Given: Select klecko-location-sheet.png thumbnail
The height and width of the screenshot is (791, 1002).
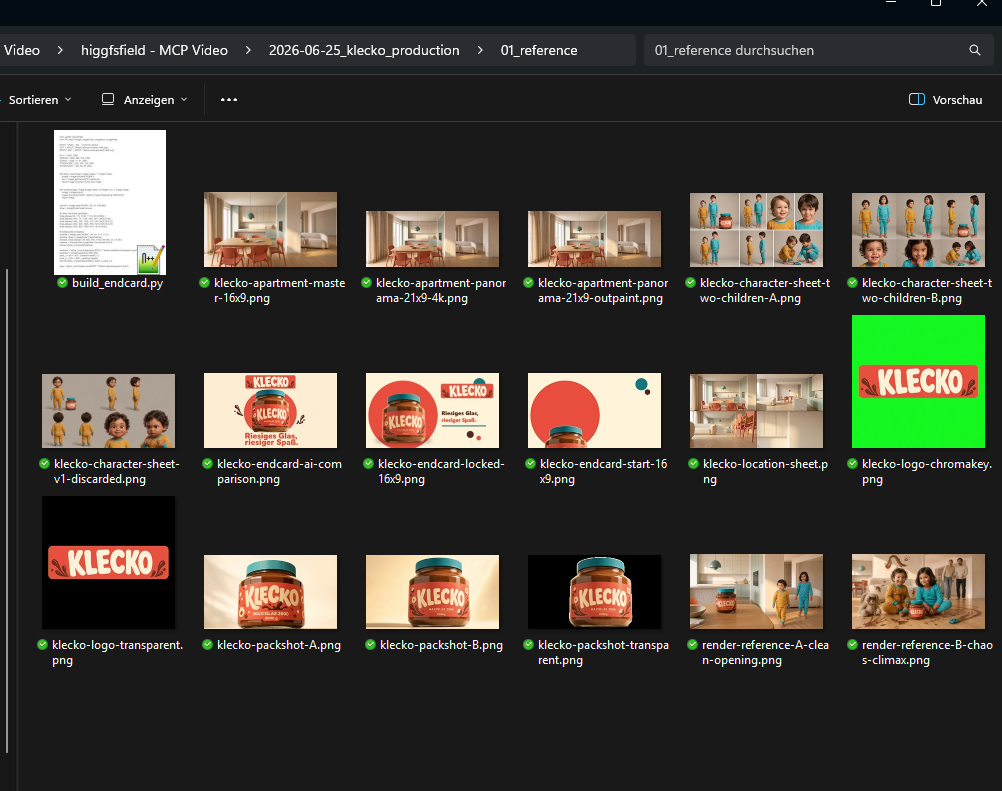Looking at the screenshot, I should tap(757, 411).
